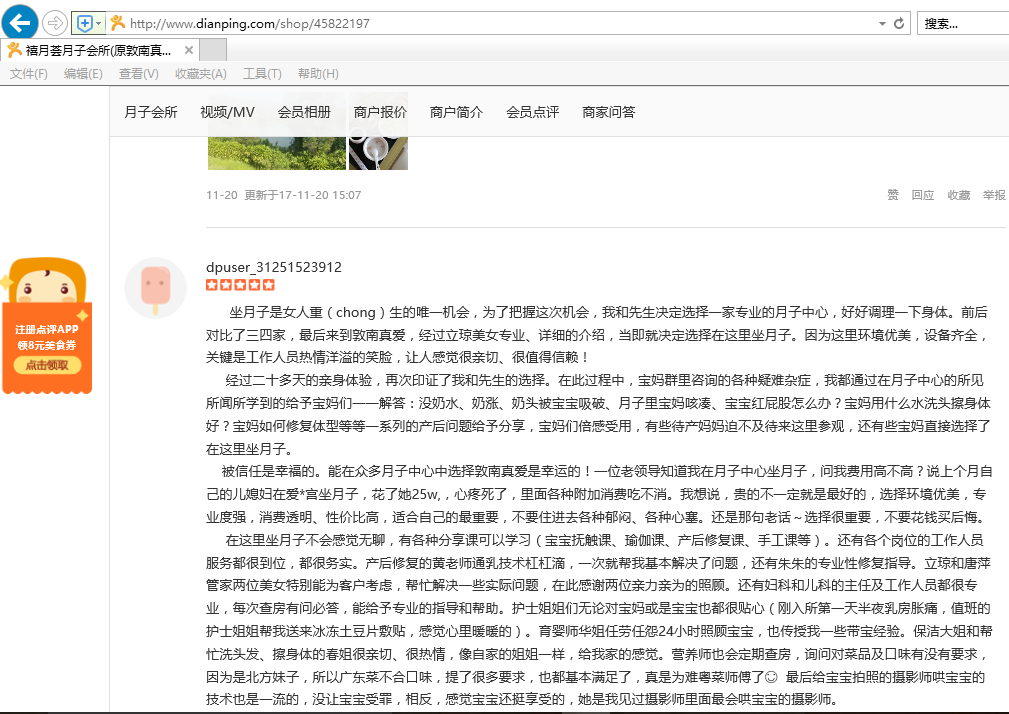1009x714 pixels.
Task: Select the 商家问答 navigation tab
Action: point(606,113)
